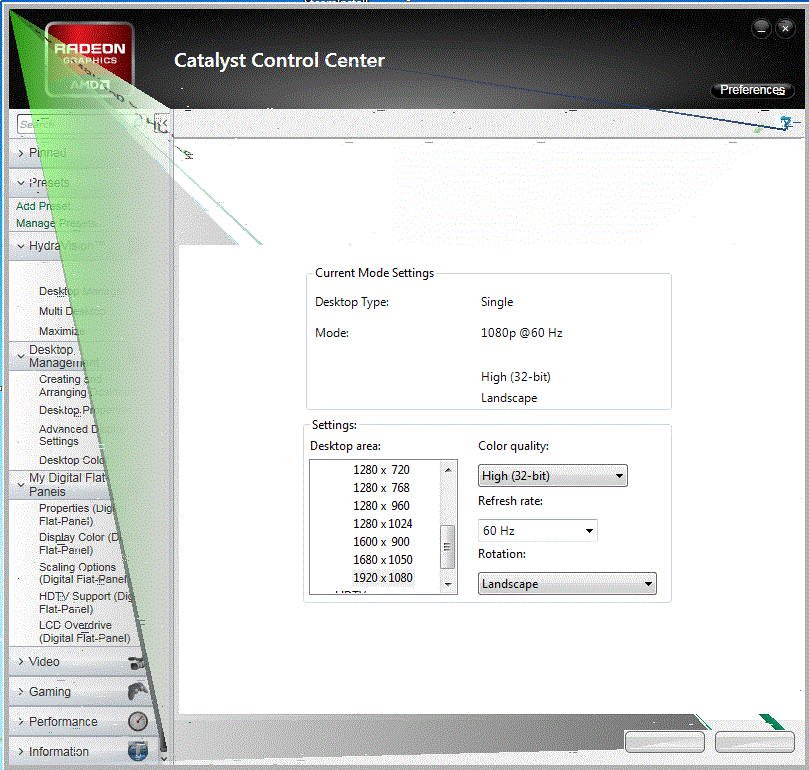Open Scaling Options (Digital Flat-Panel)
The width and height of the screenshot is (809, 770).
click(83, 573)
